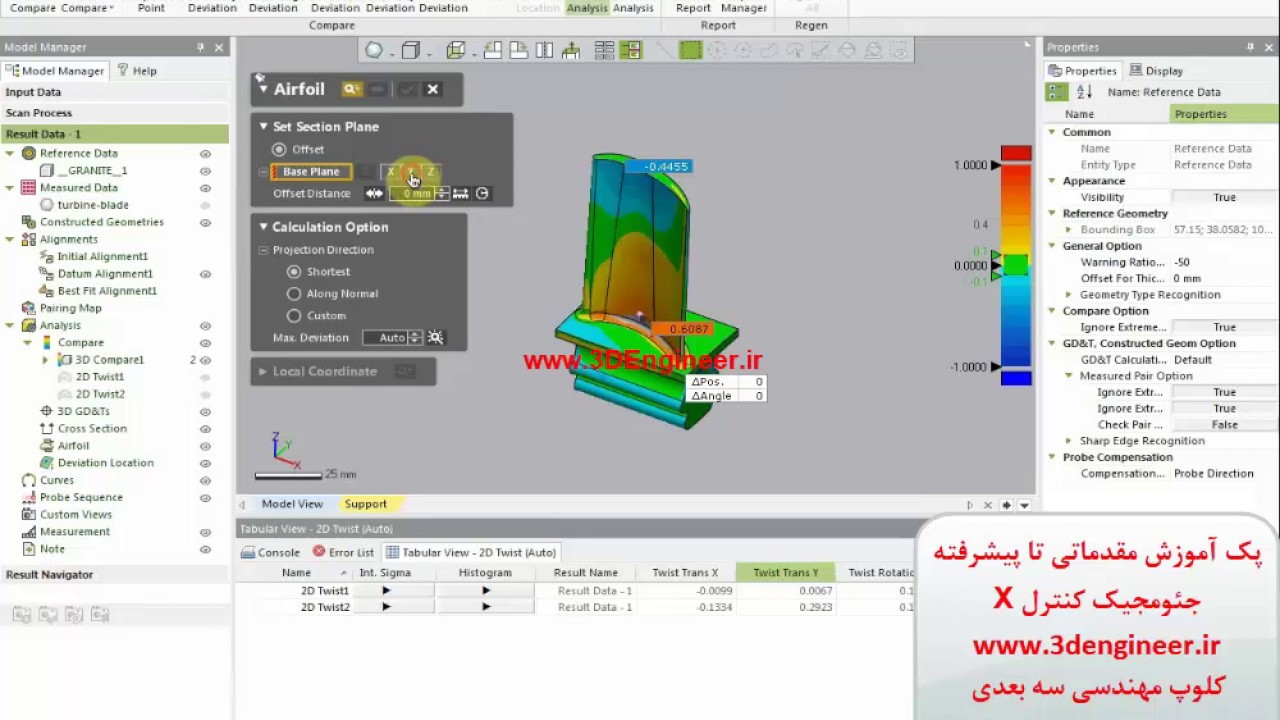The width and height of the screenshot is (1280, 720).
Task: Open the Error List tab
Action: coord(343,552)
